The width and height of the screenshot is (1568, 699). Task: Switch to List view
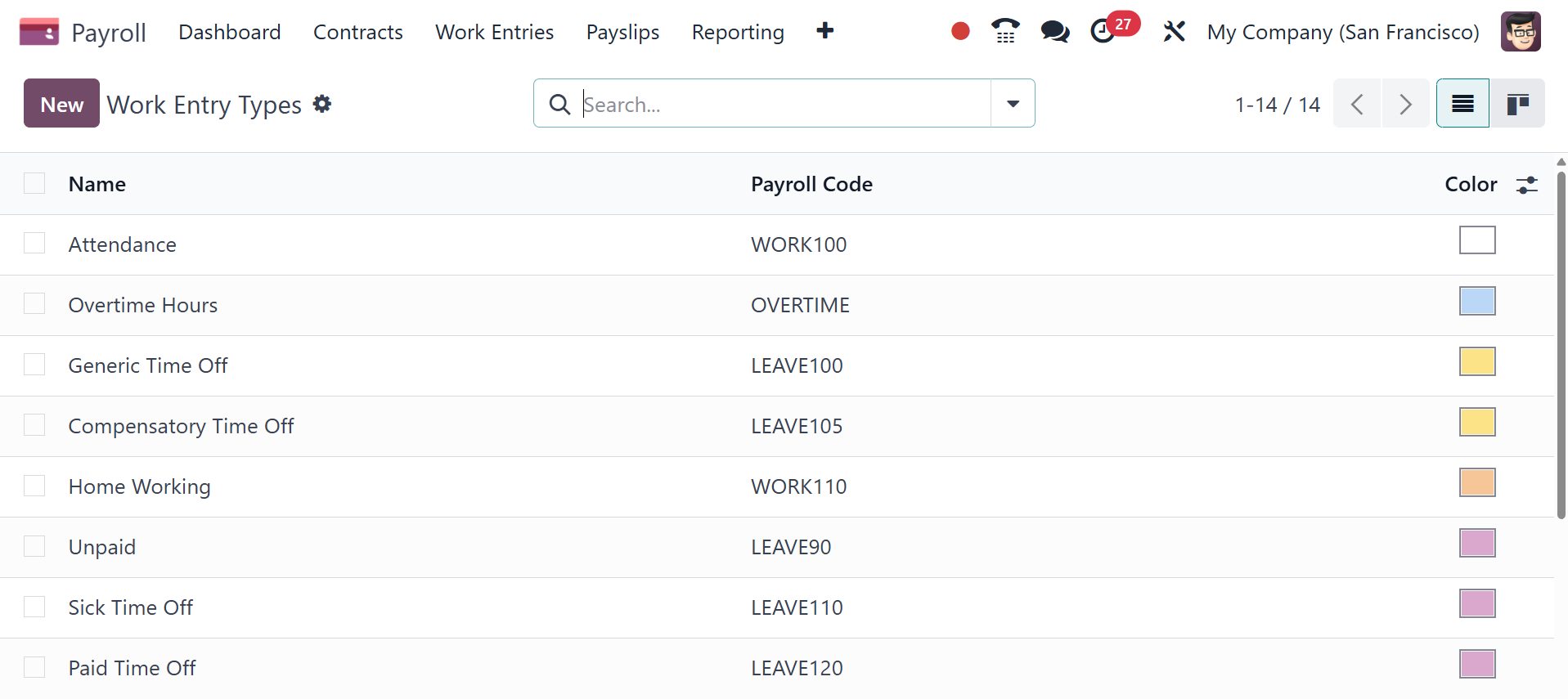click(x=1462, y=104)
